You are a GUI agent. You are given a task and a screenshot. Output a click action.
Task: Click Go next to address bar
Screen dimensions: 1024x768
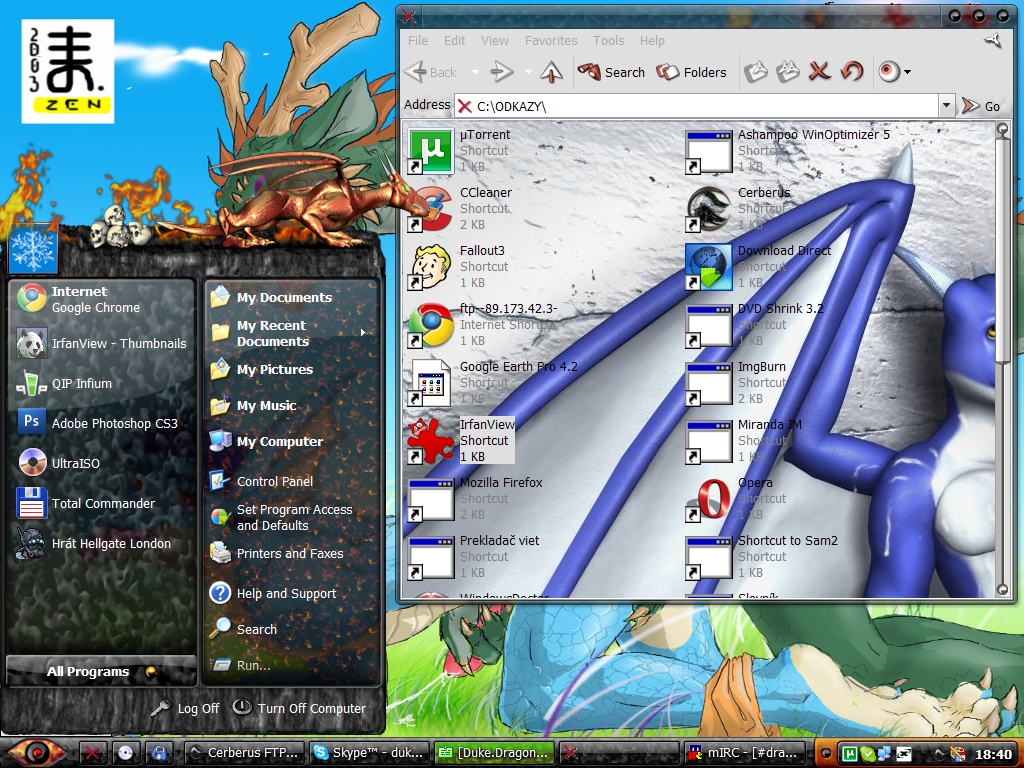[x=982, y=106]
